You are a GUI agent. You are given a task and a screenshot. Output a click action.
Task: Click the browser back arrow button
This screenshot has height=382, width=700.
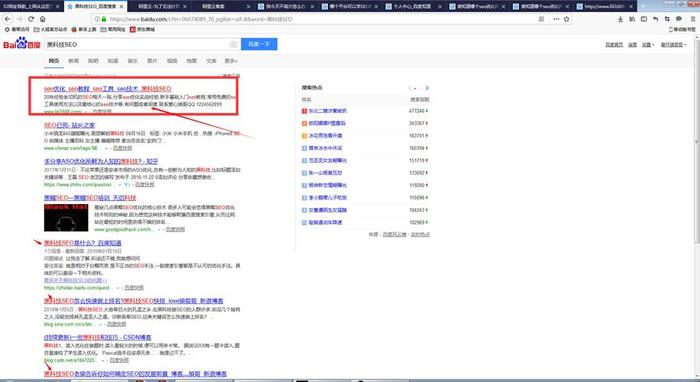click(8, 19)
